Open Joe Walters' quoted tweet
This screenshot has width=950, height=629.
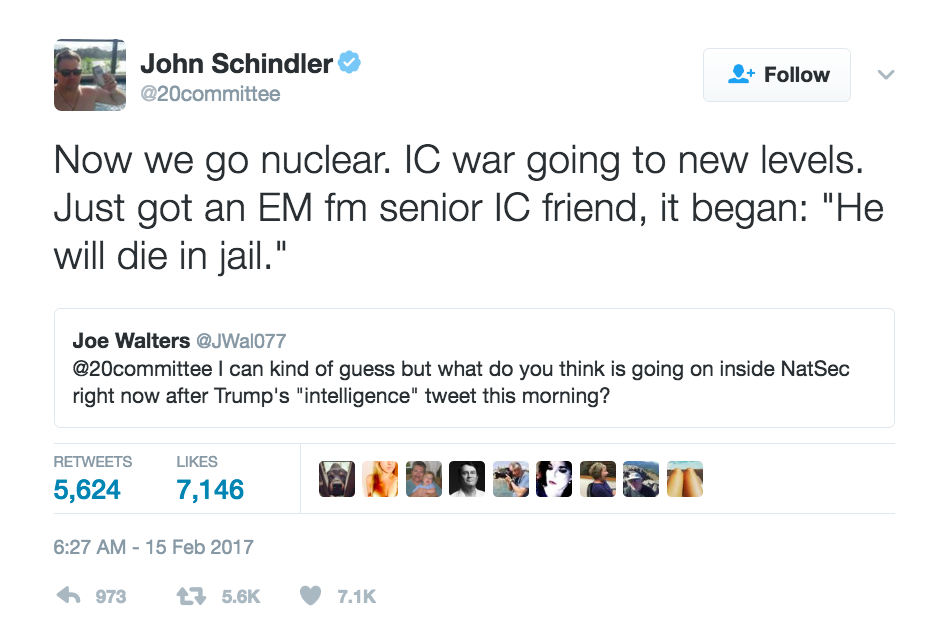[474, 381]
